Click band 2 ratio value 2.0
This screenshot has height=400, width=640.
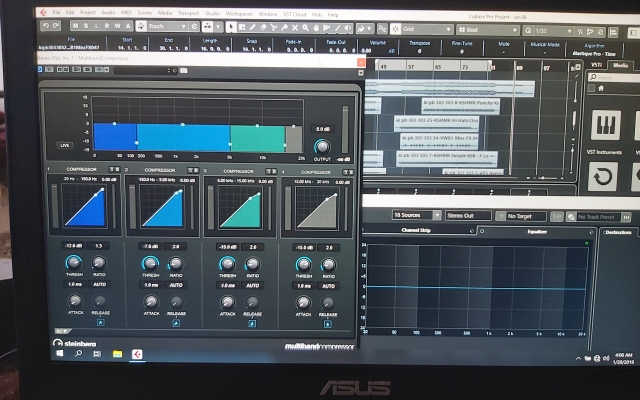pyautogui.click(x=176, y=247)
